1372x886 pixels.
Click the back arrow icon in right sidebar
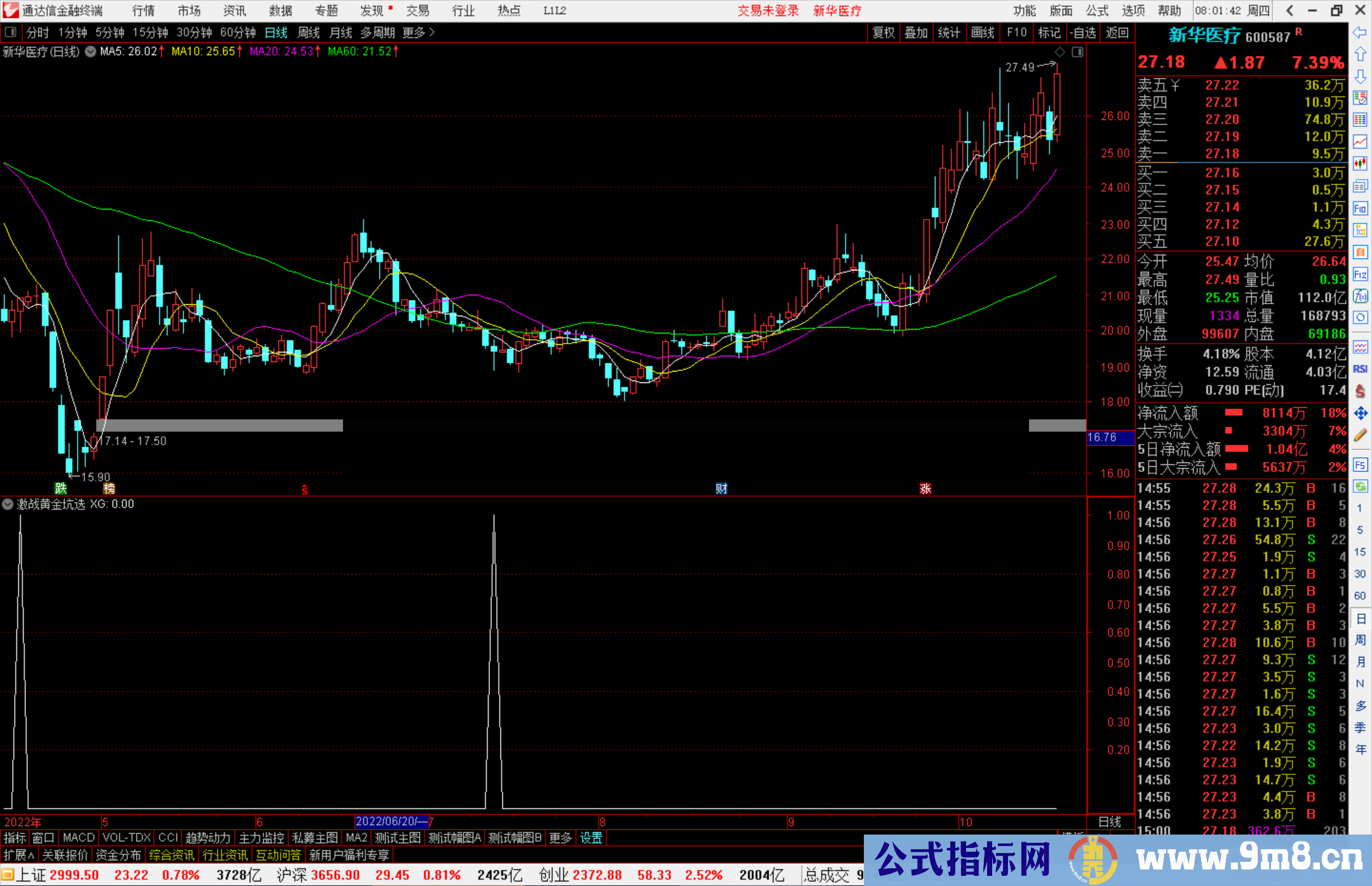[1360, 32]
